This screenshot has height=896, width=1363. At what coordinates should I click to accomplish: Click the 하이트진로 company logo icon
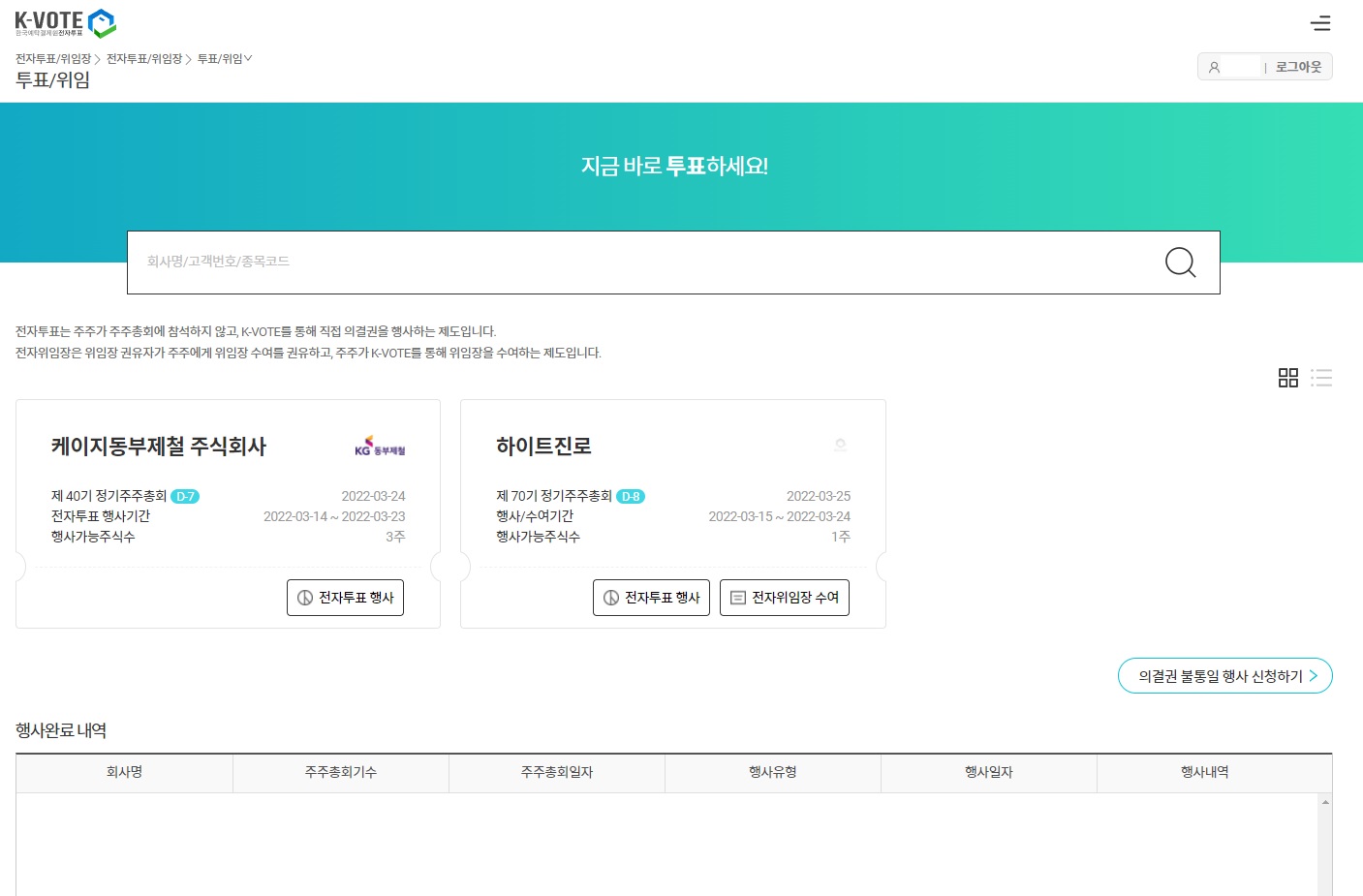coord(841,446)
